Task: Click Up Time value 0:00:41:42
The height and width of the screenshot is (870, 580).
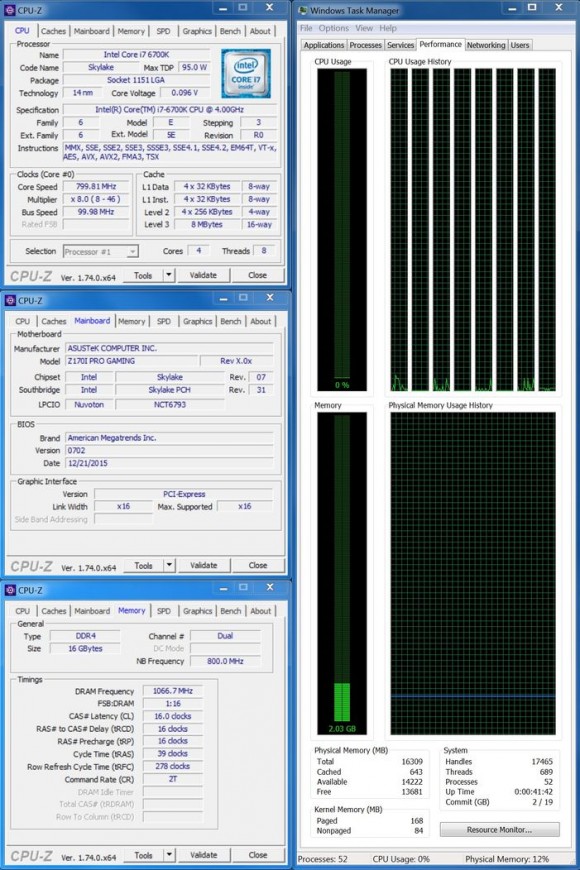Action: pos(533,792)
